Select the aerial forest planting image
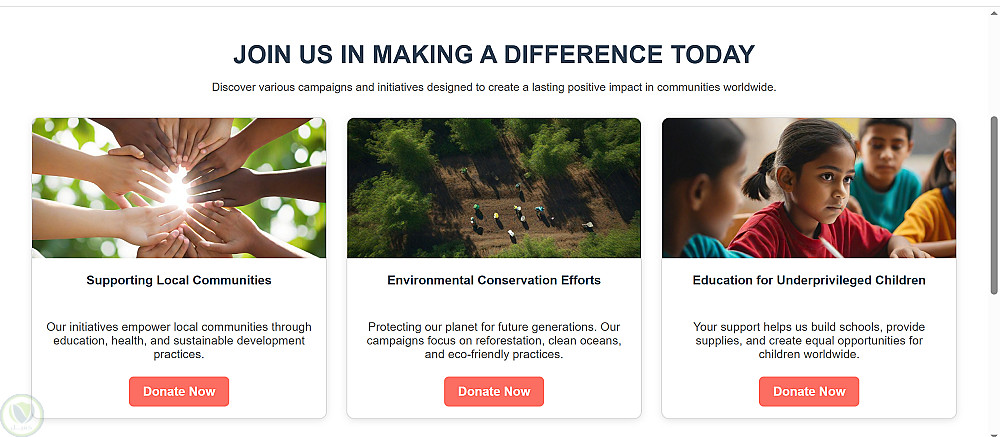This screenshot has height=437, width=1000. click(494, 187)
